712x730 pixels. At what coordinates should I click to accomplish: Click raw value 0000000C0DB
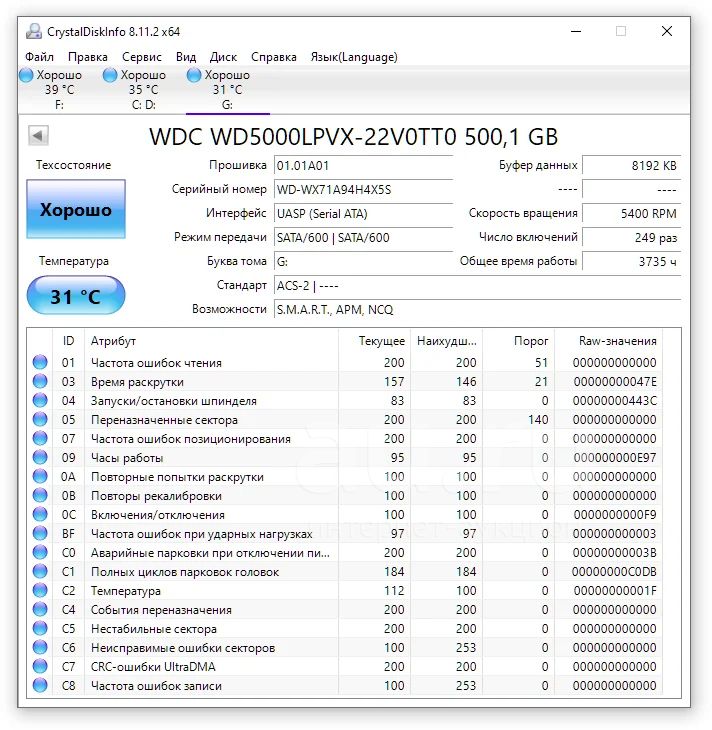tap(614, 572)
